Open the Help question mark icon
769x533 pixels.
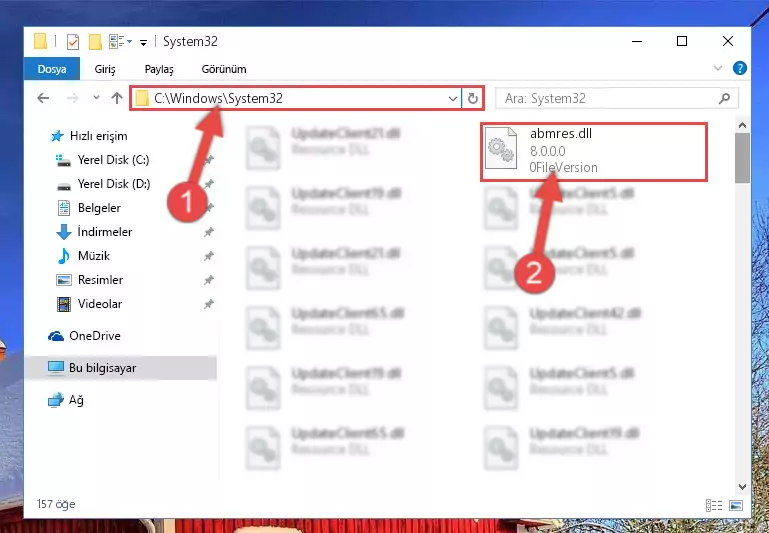[740, 68]
